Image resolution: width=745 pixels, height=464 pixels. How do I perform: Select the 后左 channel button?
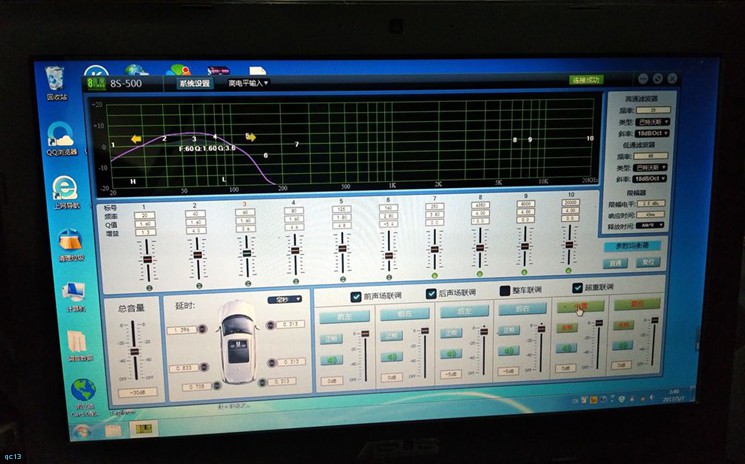(464, 311)
